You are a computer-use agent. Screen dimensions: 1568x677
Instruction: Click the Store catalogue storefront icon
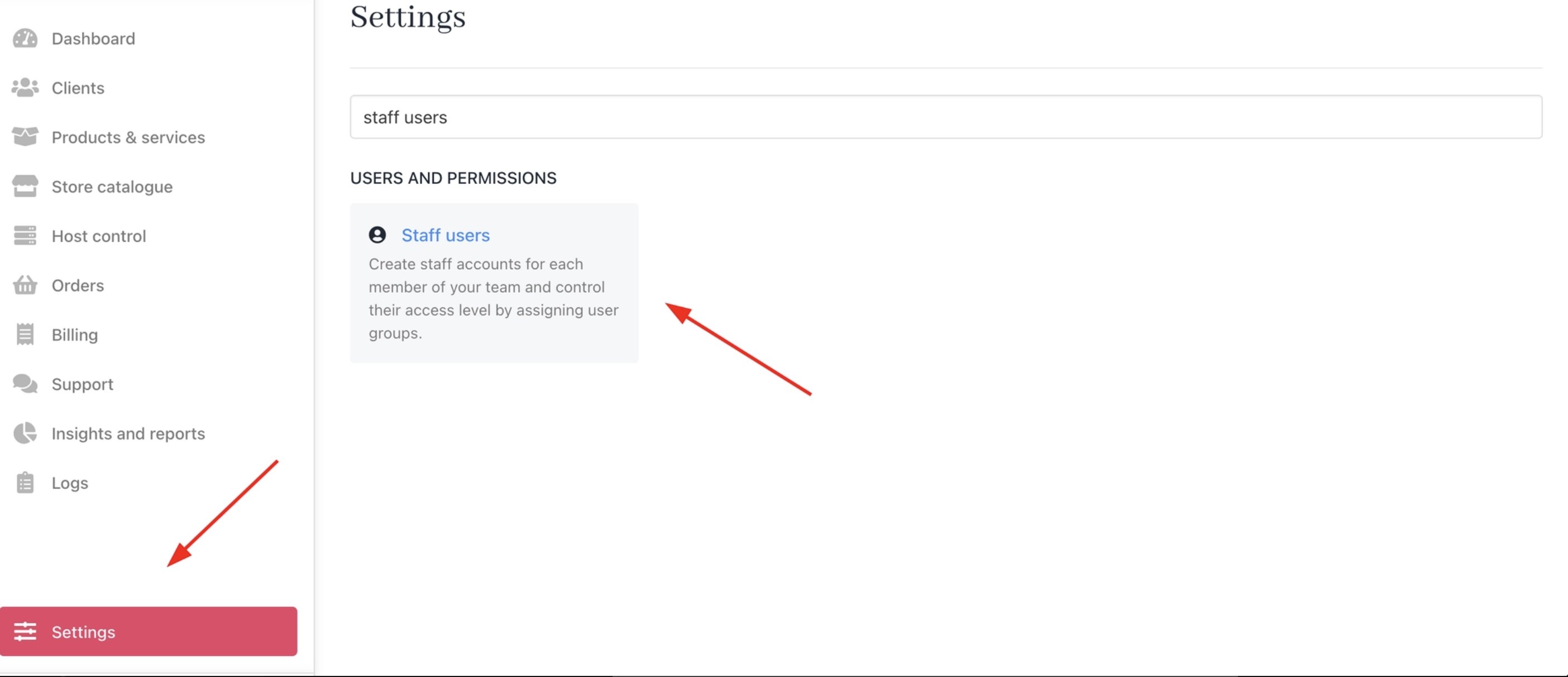(x=25, y=187)
